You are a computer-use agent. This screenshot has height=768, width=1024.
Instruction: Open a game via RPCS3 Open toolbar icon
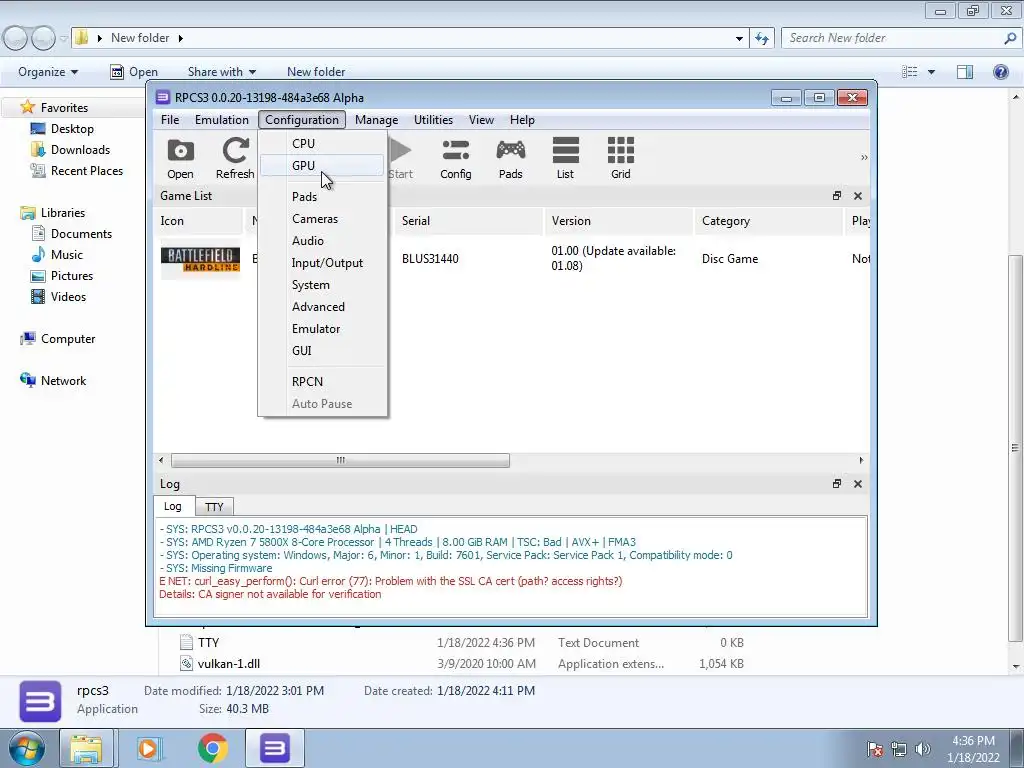[x=180, y=158]
